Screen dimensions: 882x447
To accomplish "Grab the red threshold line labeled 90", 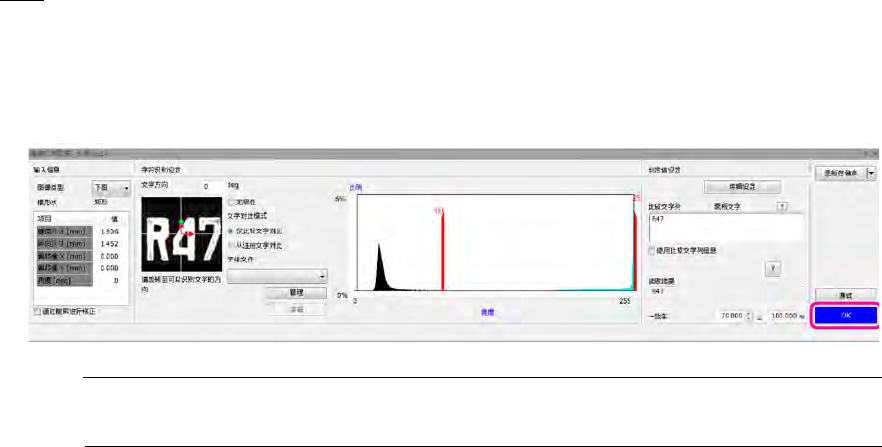I will pyautogui.click(x=443, y=251).
